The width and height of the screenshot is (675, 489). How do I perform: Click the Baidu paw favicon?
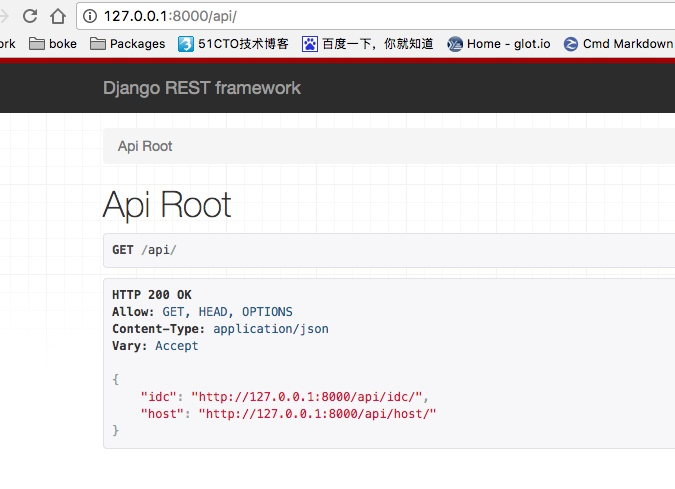point(310,44)
